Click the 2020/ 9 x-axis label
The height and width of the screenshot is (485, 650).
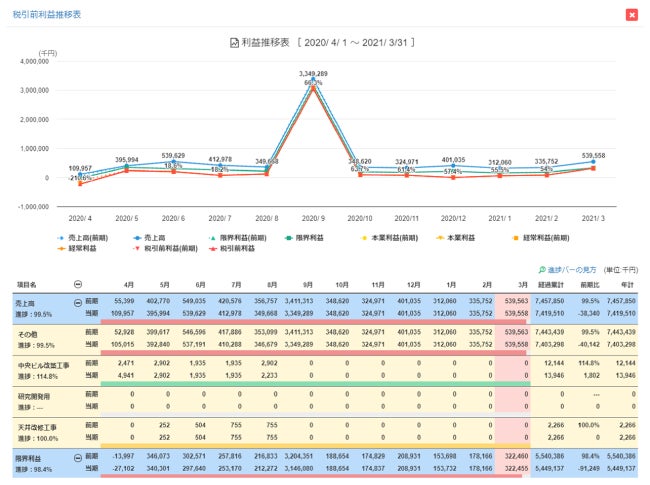(313, 218)
